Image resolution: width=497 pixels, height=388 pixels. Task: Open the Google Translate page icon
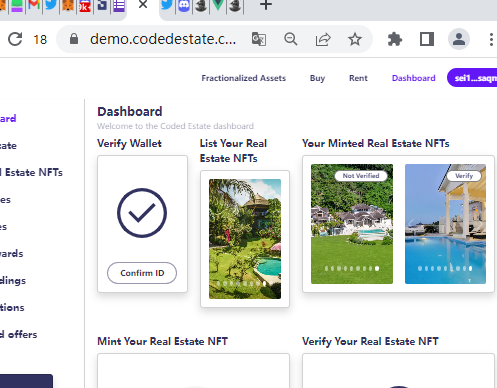pyautogui.click(x=259, y=39)
